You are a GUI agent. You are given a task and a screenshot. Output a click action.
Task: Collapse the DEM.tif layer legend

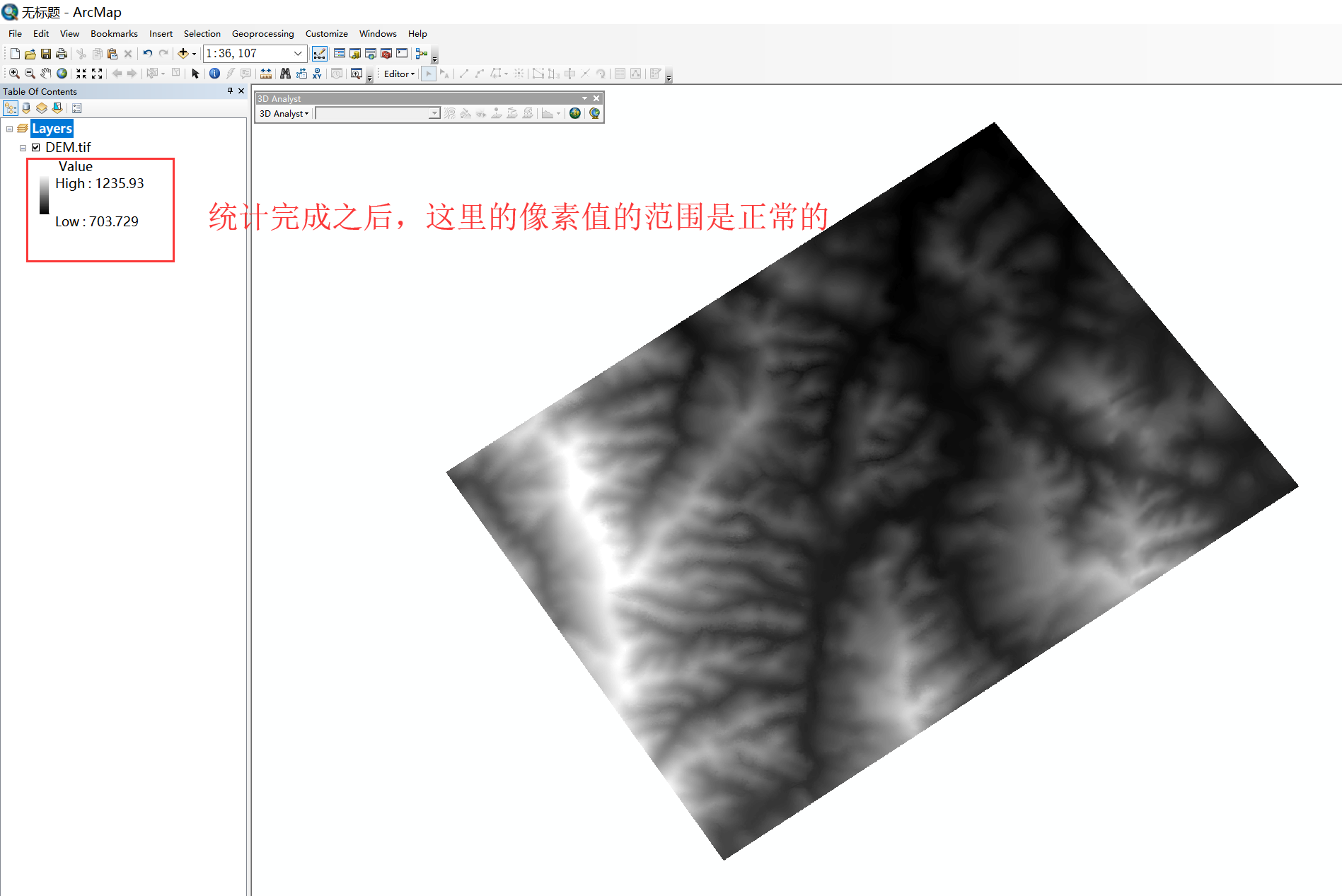23,148
